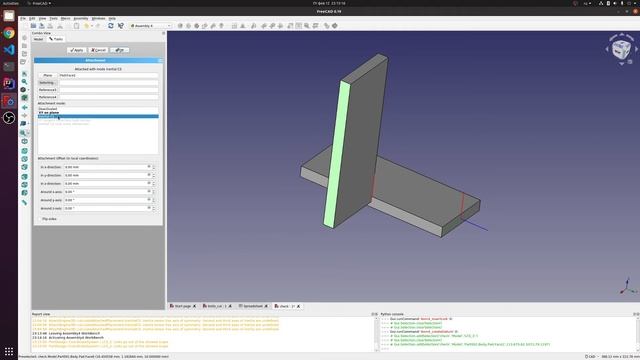Click the first Assembly toolbar icon
Viewport: 640px width, 360px height.
pos(180,26)
